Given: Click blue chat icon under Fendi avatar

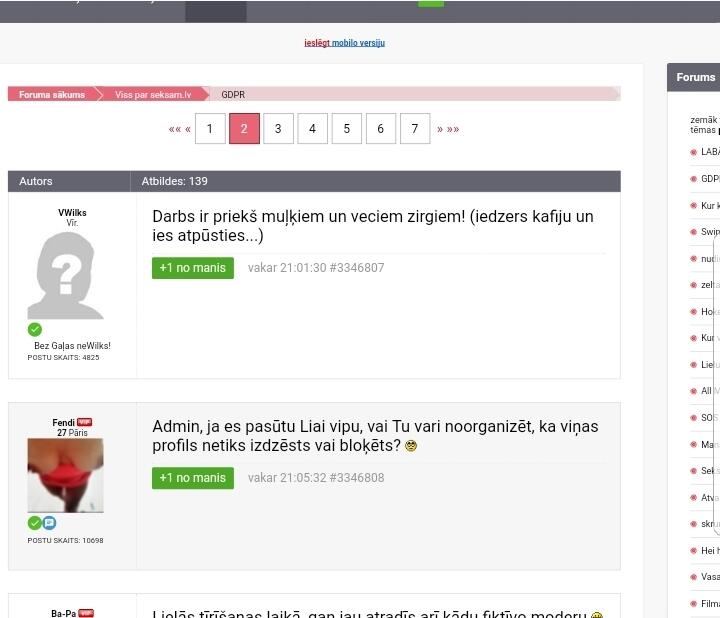Looking at the screenshot, I should 49,523.
